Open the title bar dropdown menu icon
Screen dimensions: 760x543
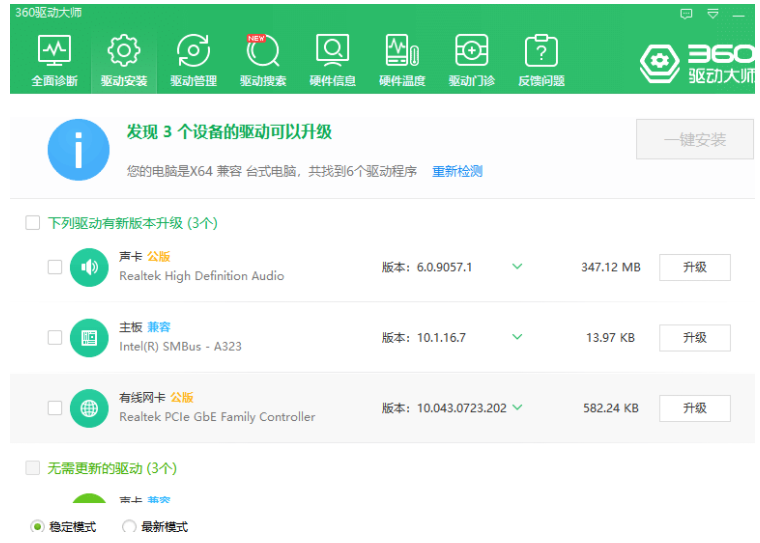(712, 14)
